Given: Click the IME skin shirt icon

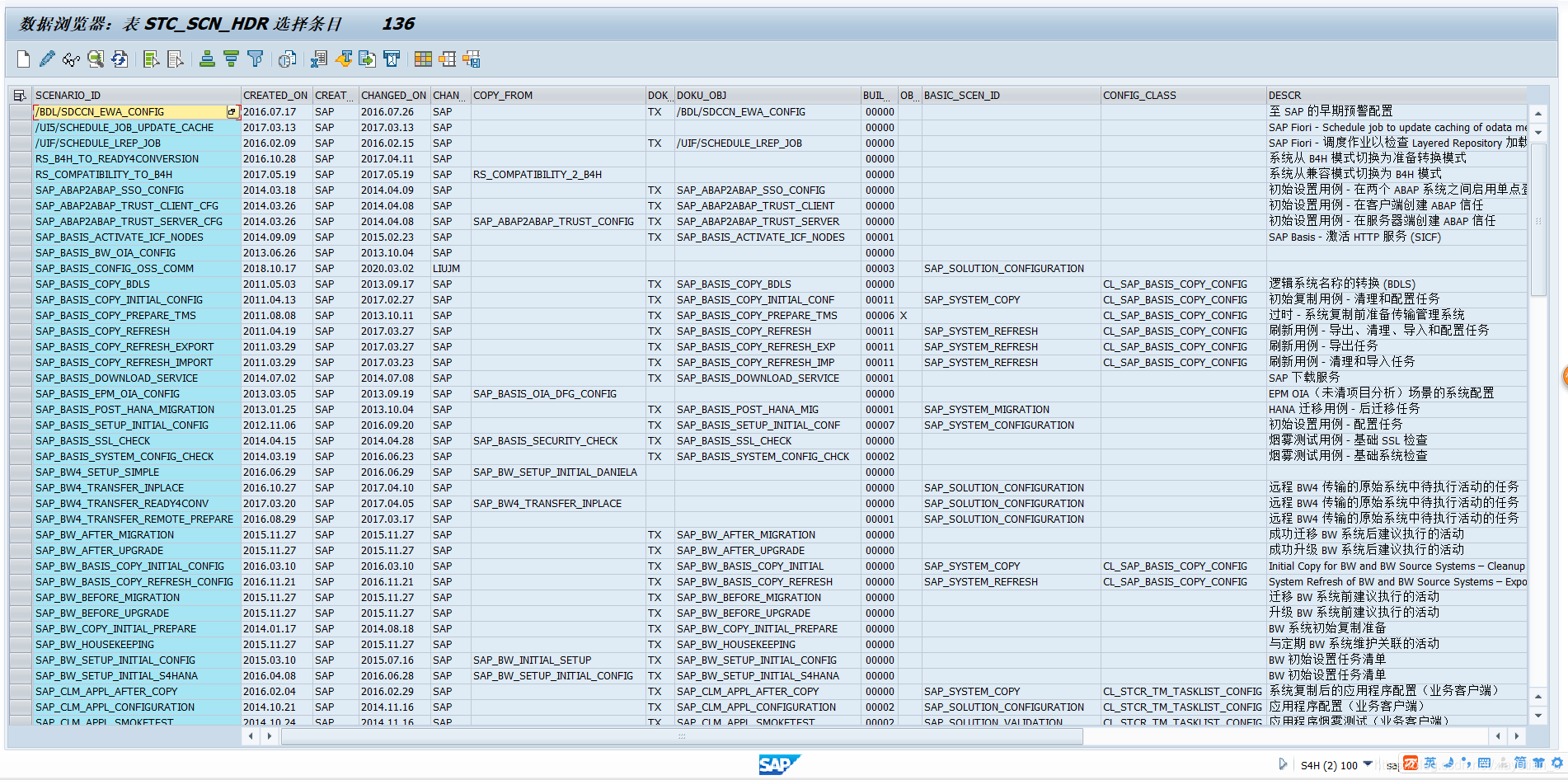Looking at the screenshot, I should [1538, 764].
